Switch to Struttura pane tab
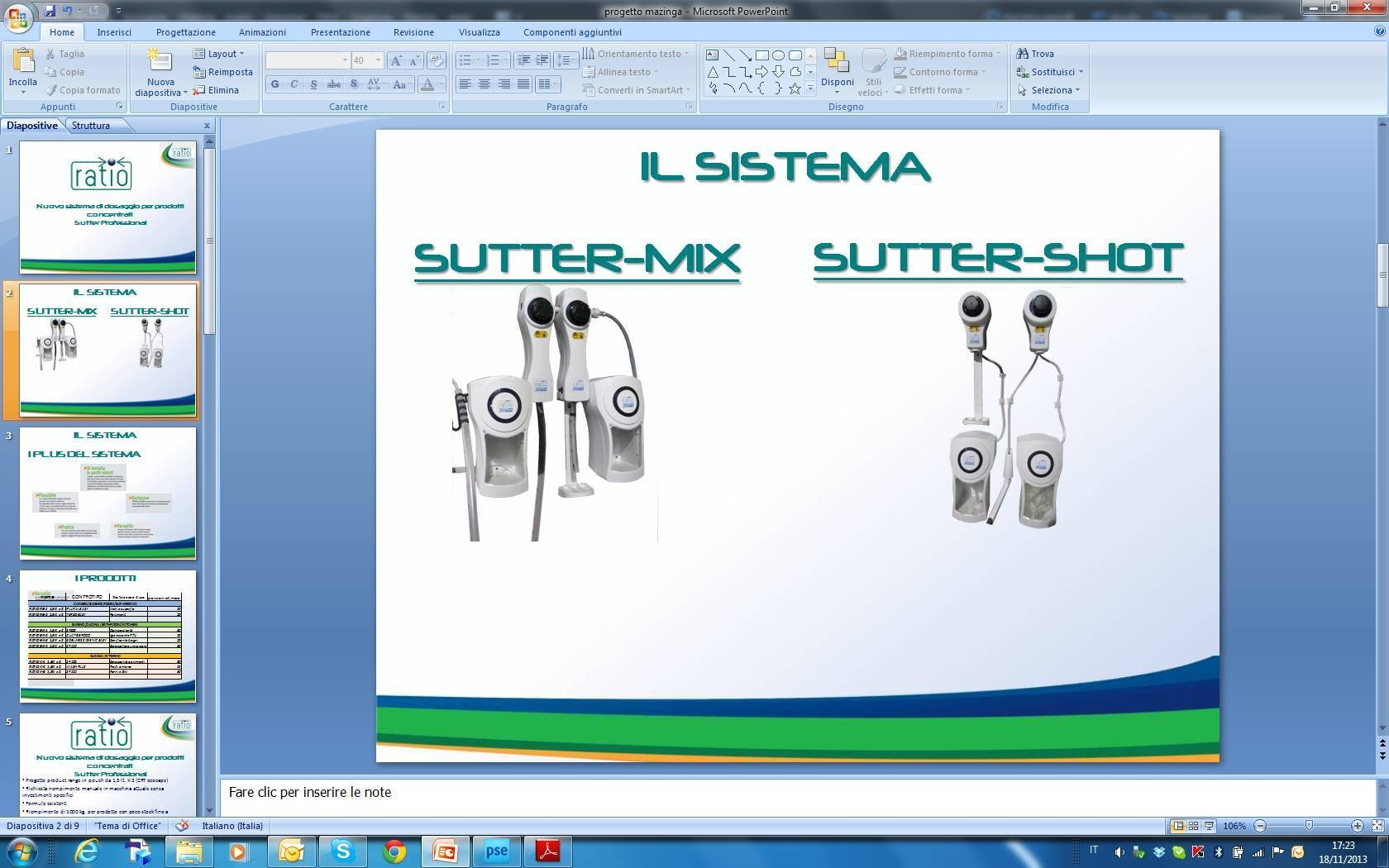 tap(91, 126)
